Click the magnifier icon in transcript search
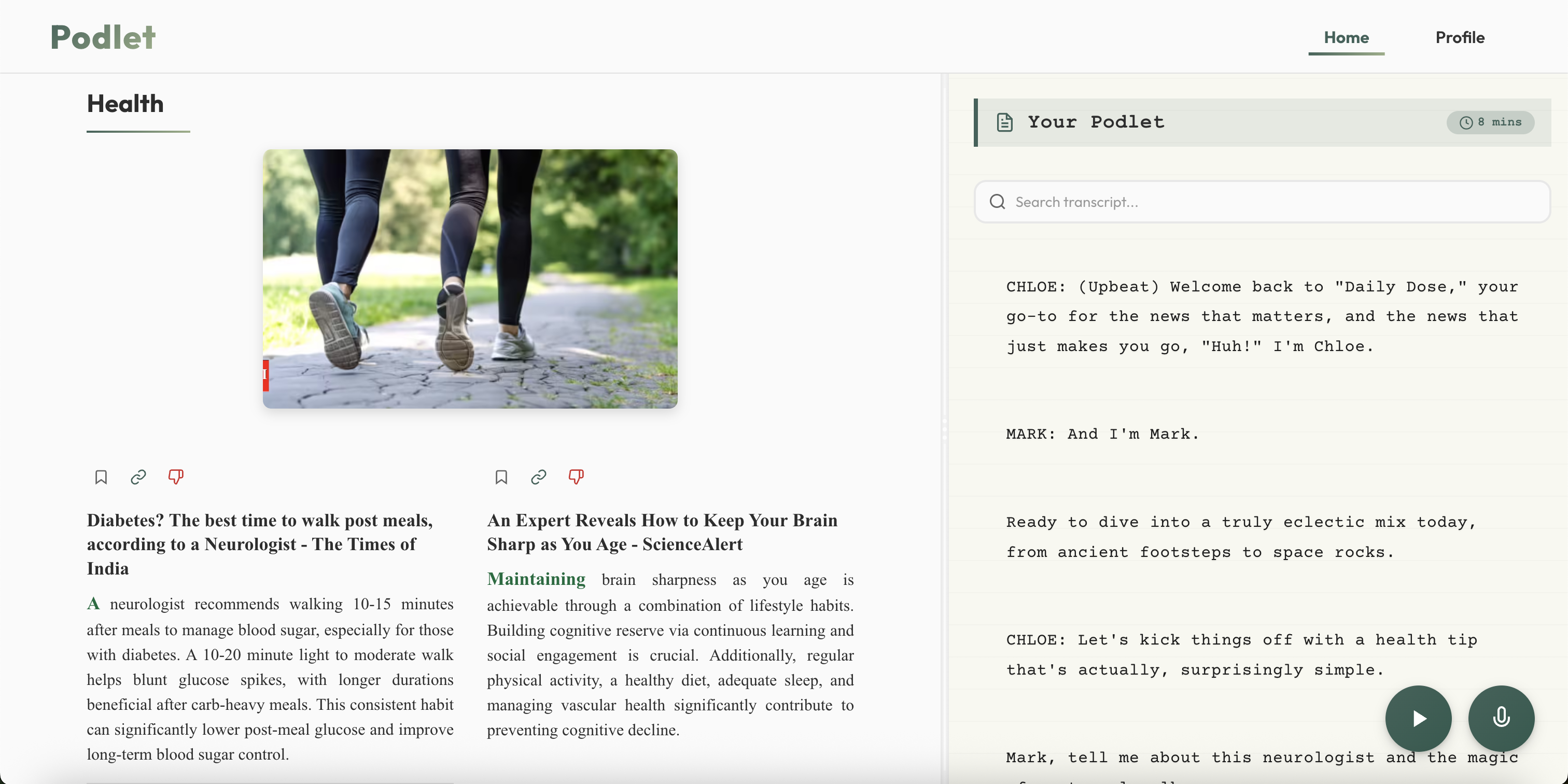Image resolution: width=1568 pixels, height=784 pixels. click(x=997, y=202)
